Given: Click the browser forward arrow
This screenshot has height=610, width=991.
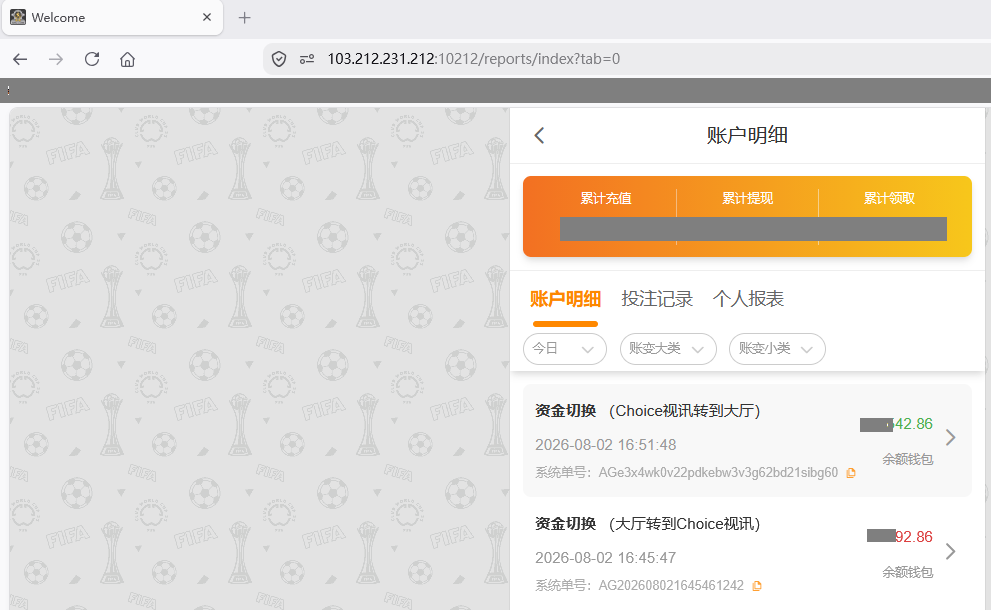Looking at the screenshot, I should click(x=56, y=59).
